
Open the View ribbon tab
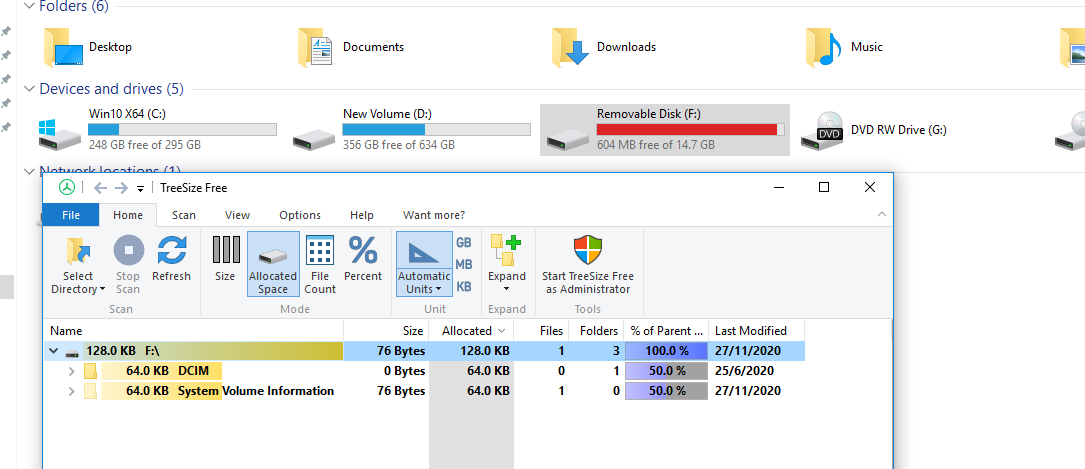click(237, 215)
